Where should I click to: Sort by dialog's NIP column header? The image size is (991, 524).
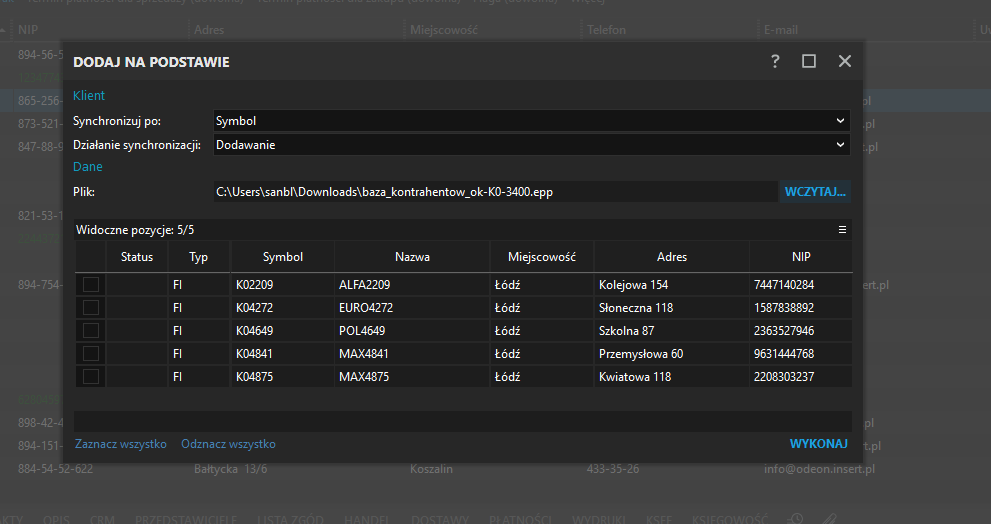801,257
